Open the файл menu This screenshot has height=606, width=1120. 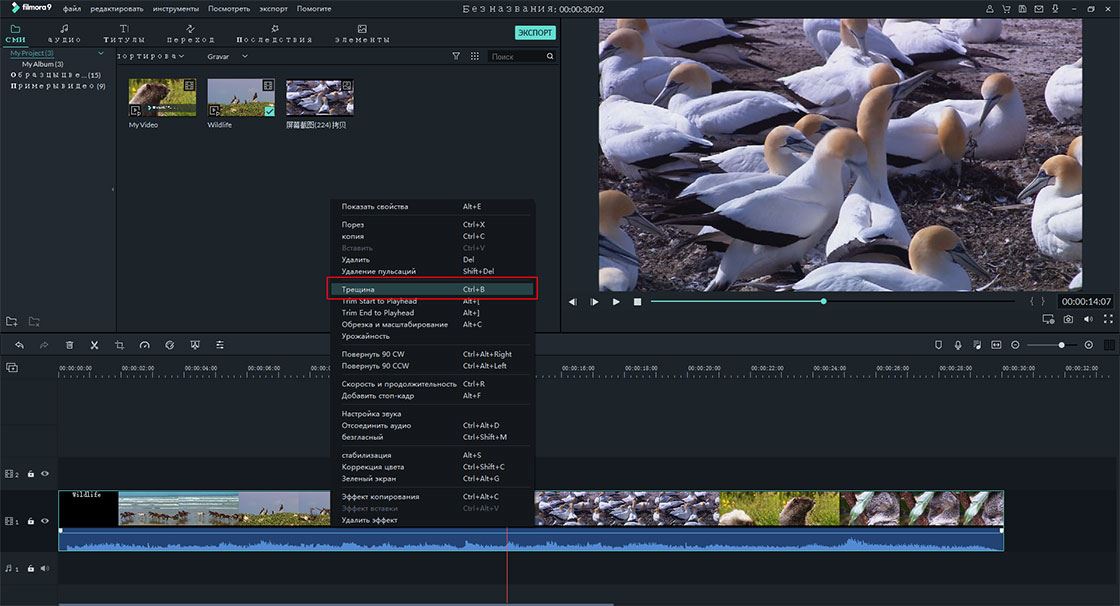click(71, 9)
